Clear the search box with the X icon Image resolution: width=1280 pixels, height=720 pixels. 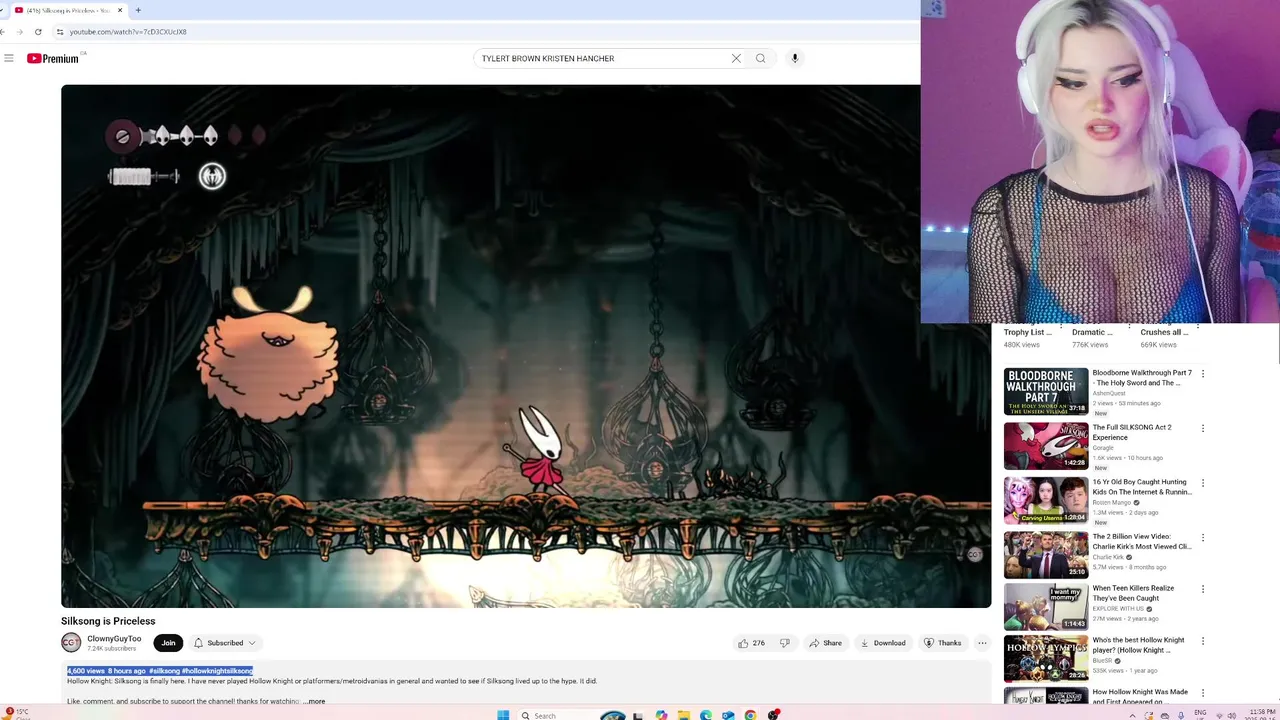[x=736, y=58]
